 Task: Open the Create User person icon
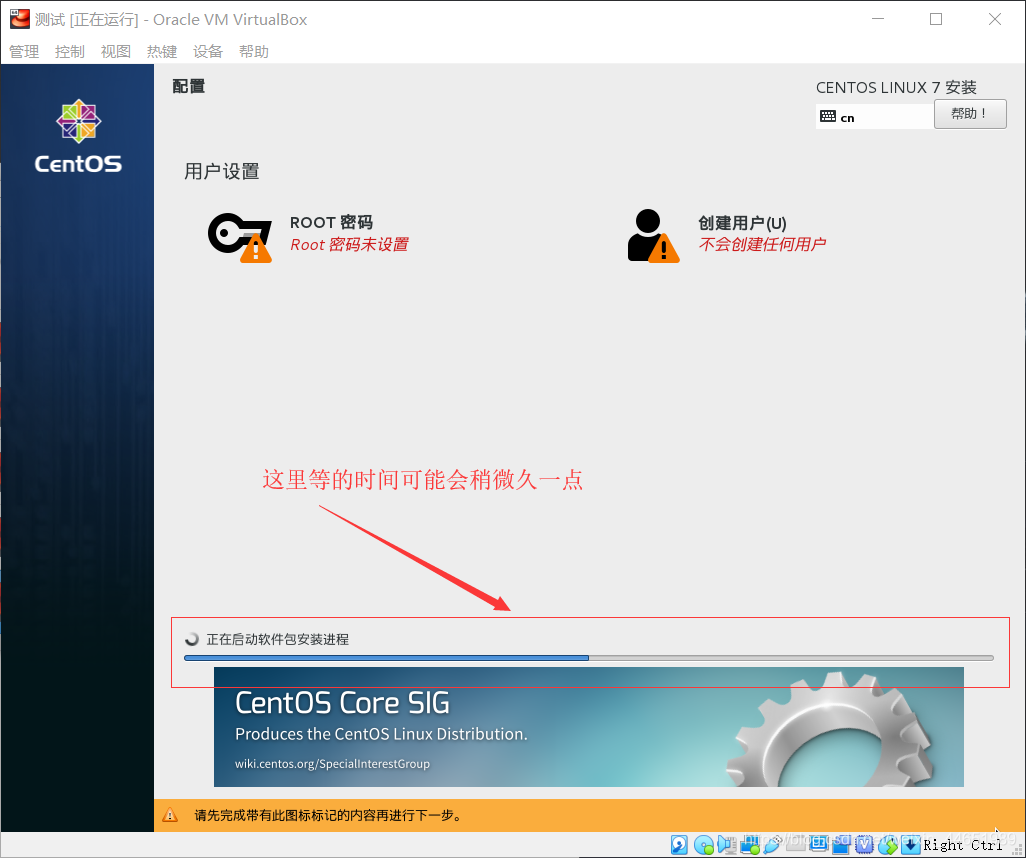653,236
